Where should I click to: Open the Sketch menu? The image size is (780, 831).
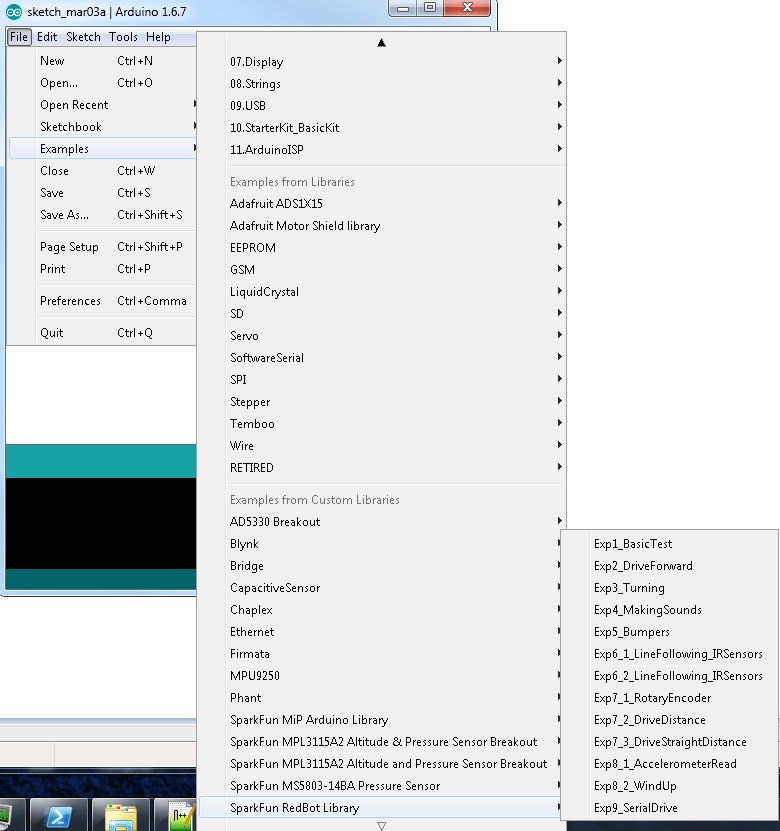click(83, 37)
